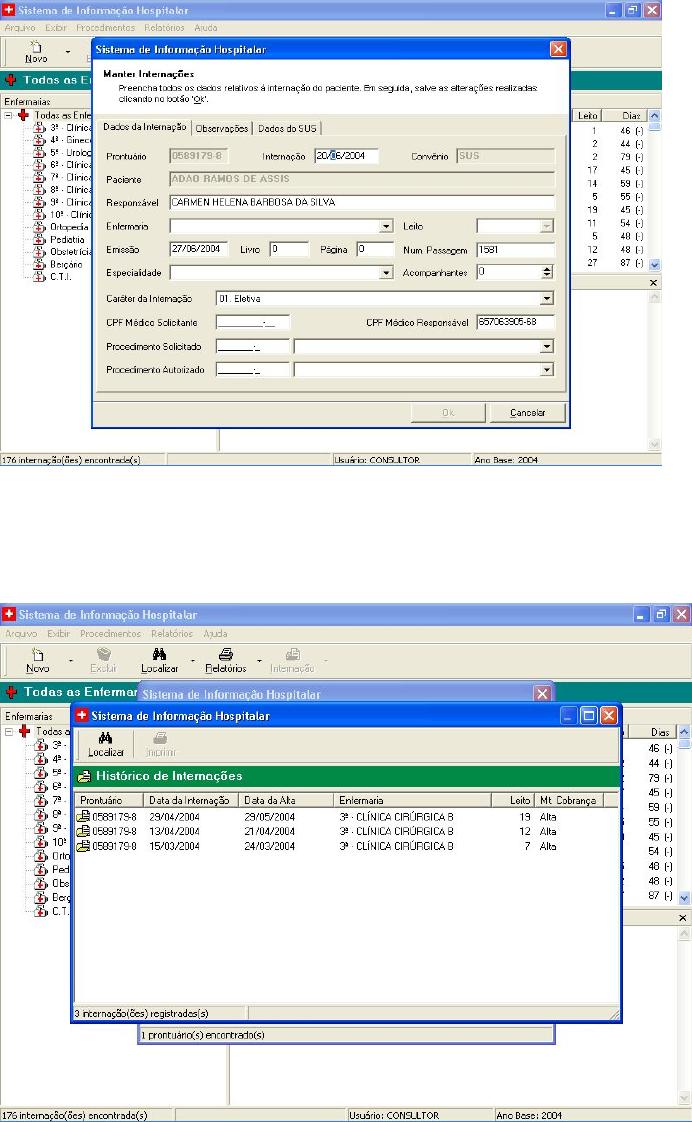Screen dimensions: 692x1122
Task: Click the Procedimento Autorizado code field
Action: coord(253,370)
